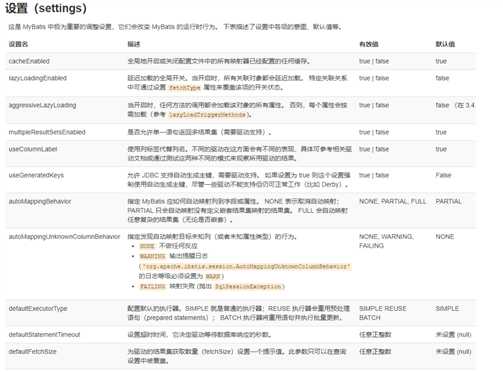This screenshot has height=372, width=503.
Task: Click 'true | false' in multipleResultSetsEnabled row
Action: (x=374, y=132)
